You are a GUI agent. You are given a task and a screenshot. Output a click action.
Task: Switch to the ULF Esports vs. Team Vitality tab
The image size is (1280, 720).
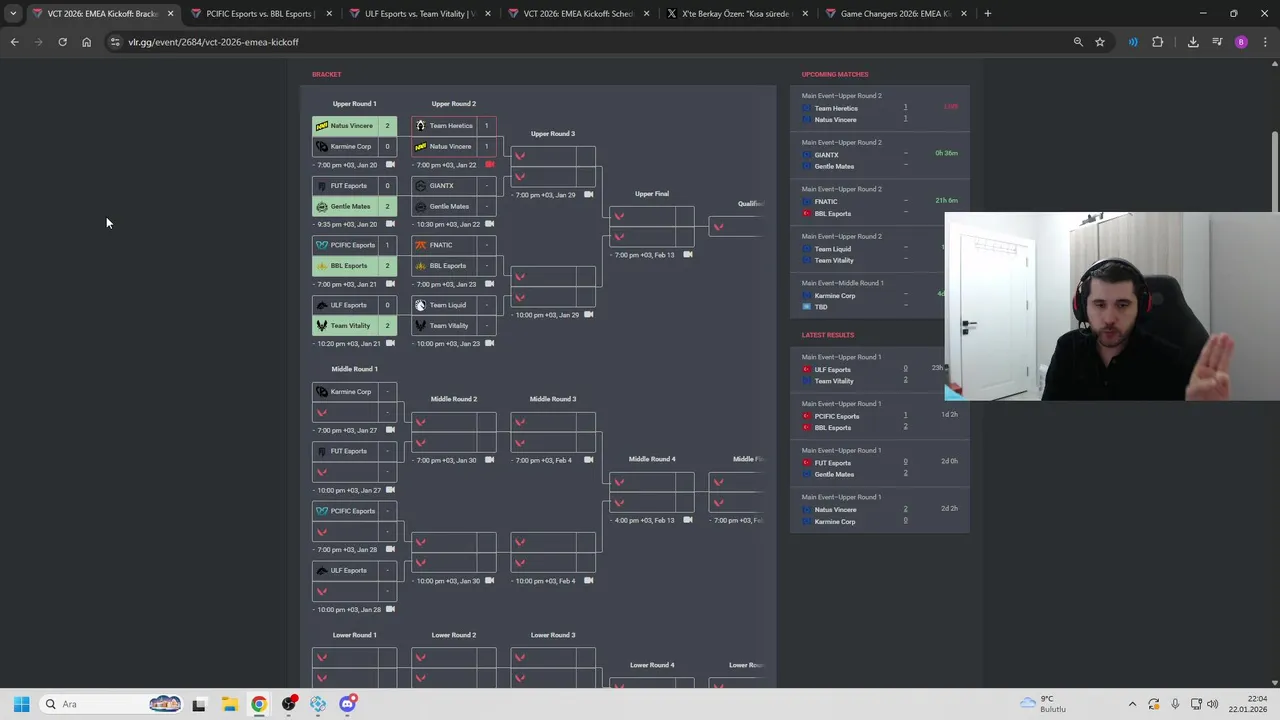click(419, 14)
